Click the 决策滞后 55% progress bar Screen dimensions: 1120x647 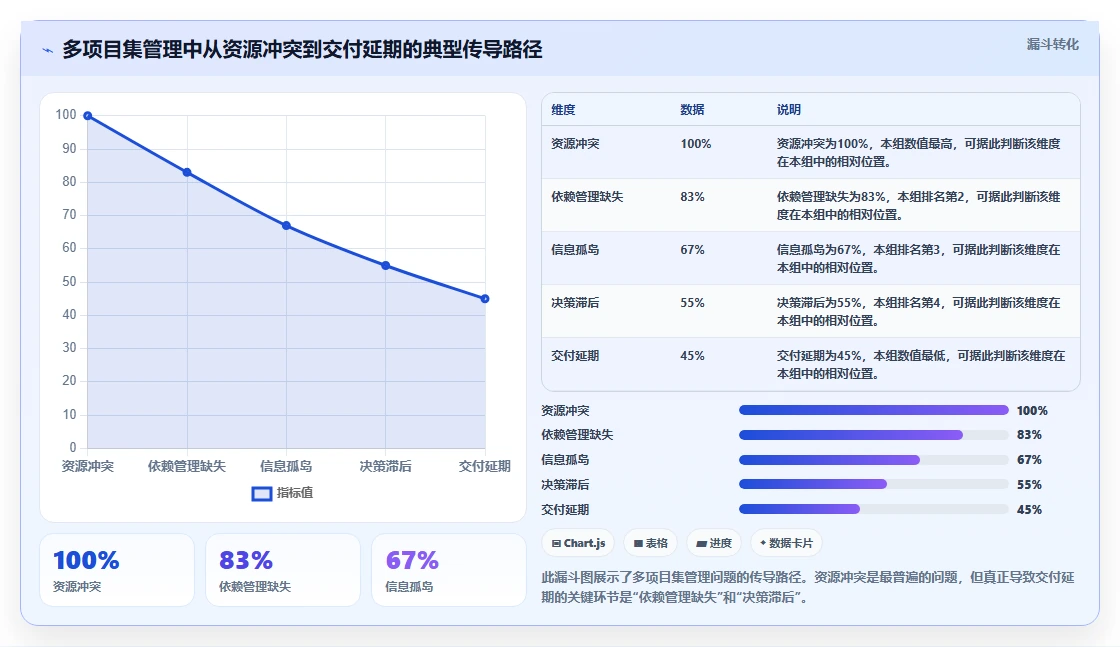pyautogui.click(x=874, y=484)
